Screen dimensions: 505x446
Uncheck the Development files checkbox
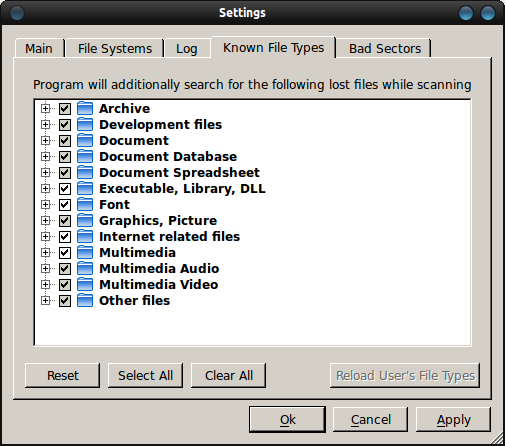tap(65, 125)
